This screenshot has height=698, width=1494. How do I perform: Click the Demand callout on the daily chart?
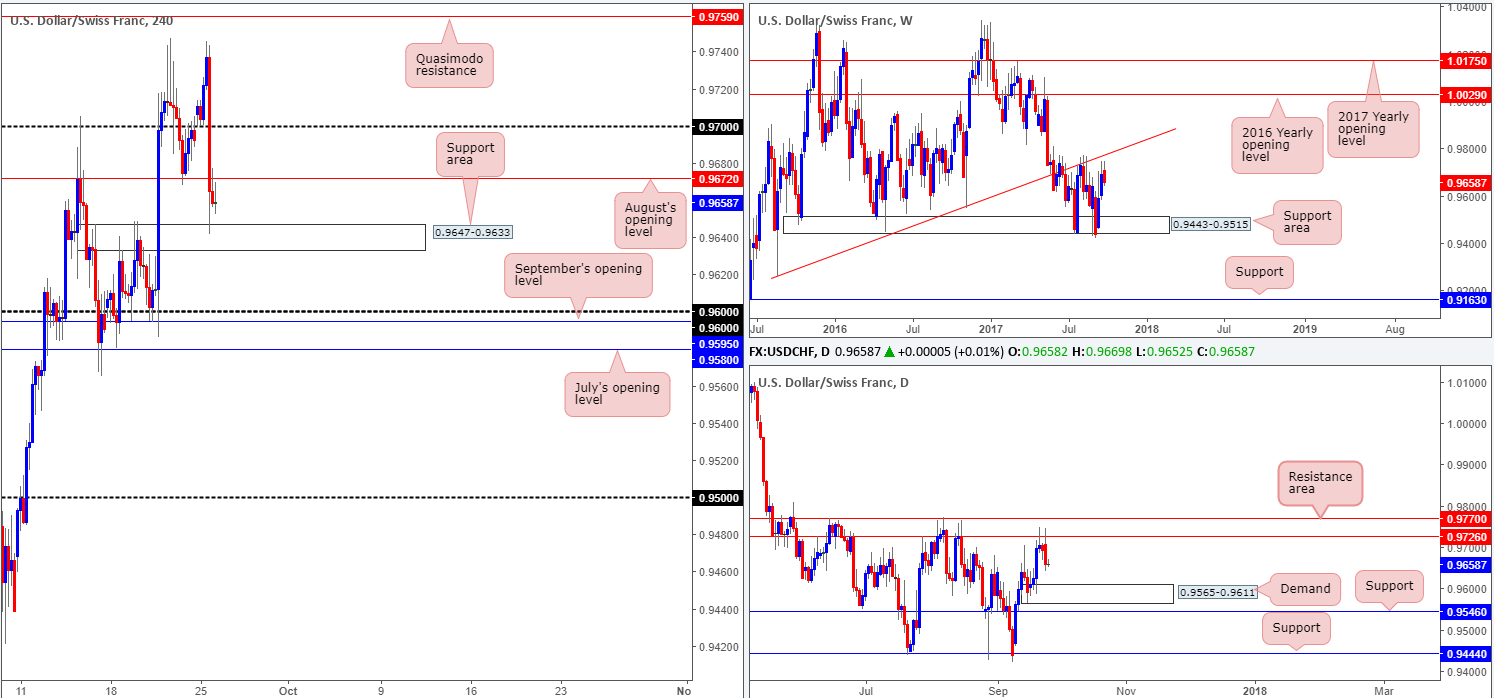click(x=1306, y=588)
